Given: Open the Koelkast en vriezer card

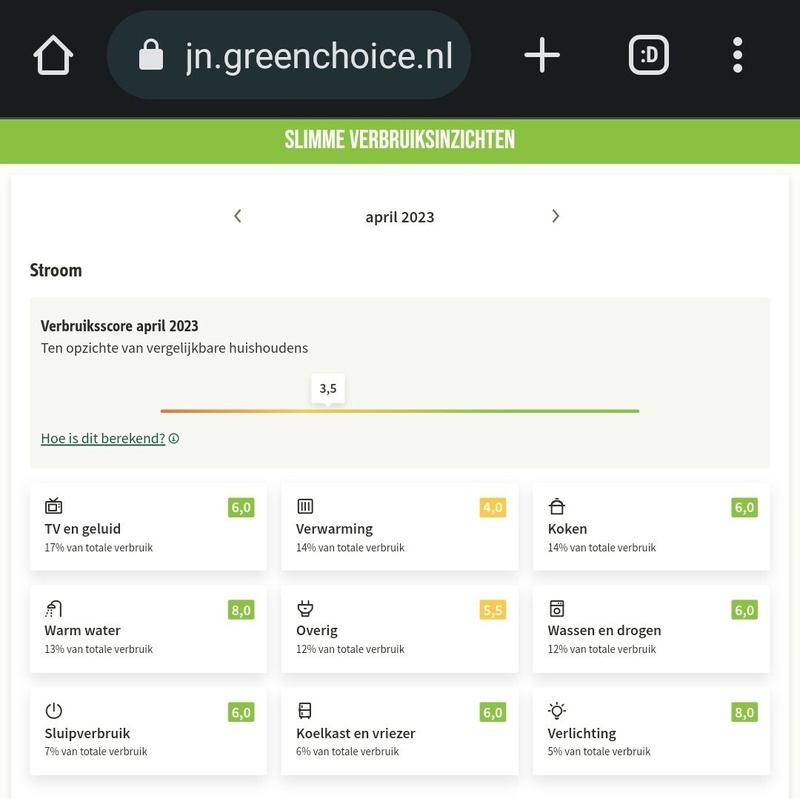Looking at the screenshot, I should click(x=399, y=731).
